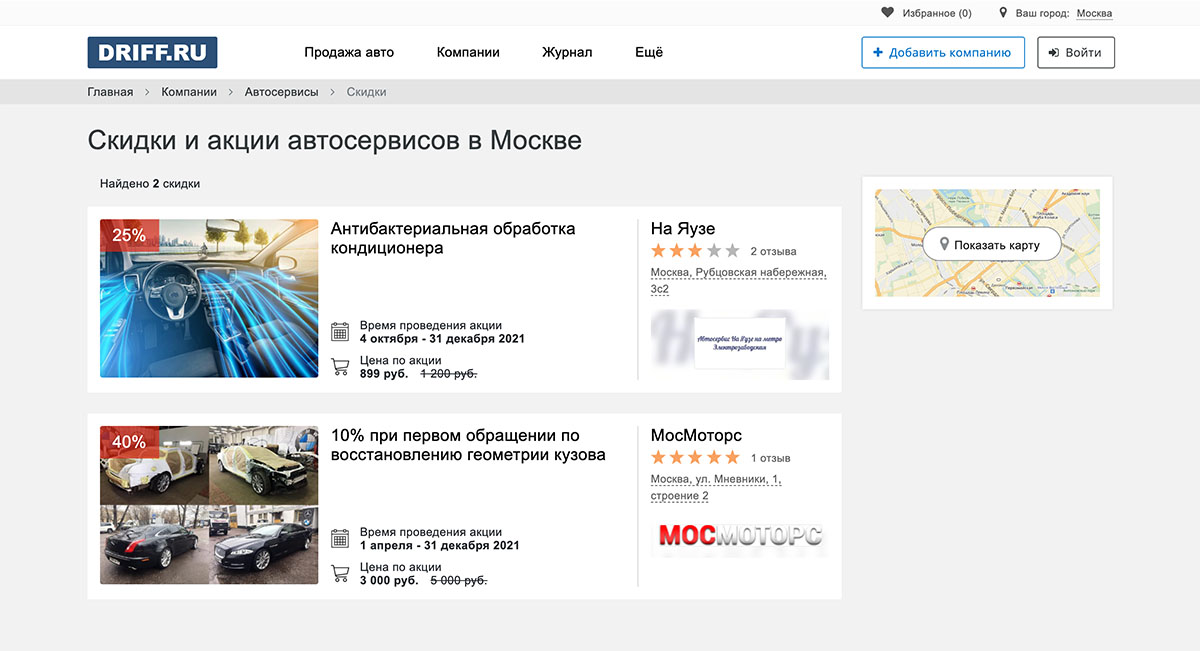Change city by clicking Москва
Image resolution: width=1200 pixels, height=651 pixels.
(1094, 14)
